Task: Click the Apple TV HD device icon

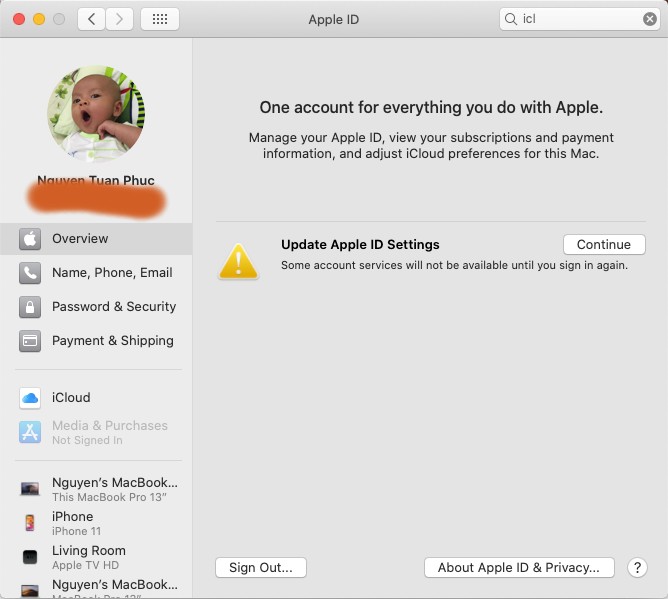Action: click(30, 557)
